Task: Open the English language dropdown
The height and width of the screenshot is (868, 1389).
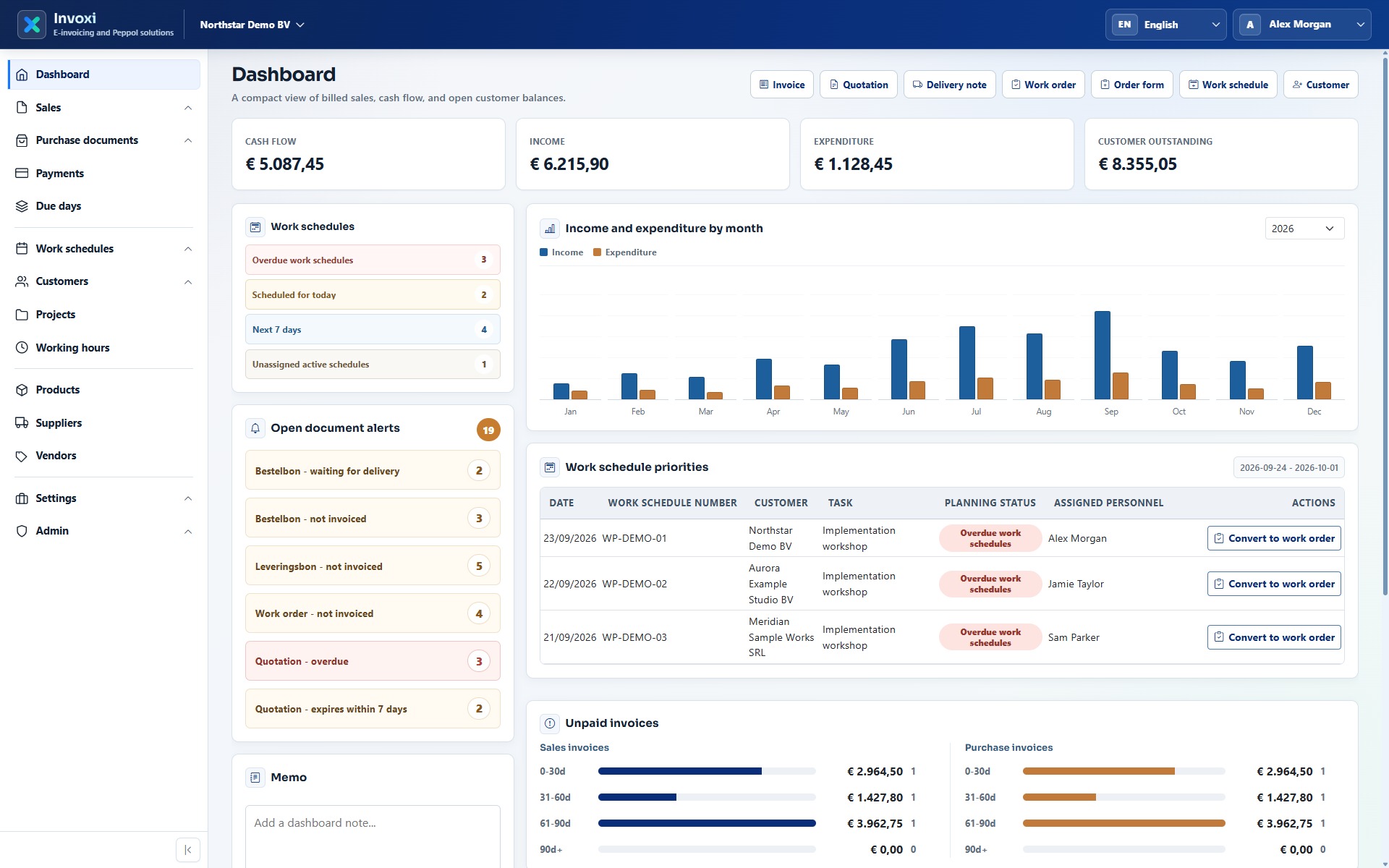Action: (x=1165, y=25)
